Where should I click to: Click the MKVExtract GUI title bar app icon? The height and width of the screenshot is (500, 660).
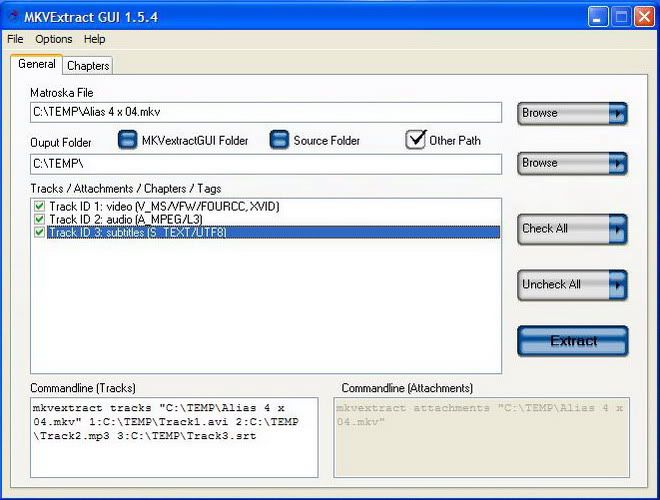pyautogui.click(x=13, y=17)
